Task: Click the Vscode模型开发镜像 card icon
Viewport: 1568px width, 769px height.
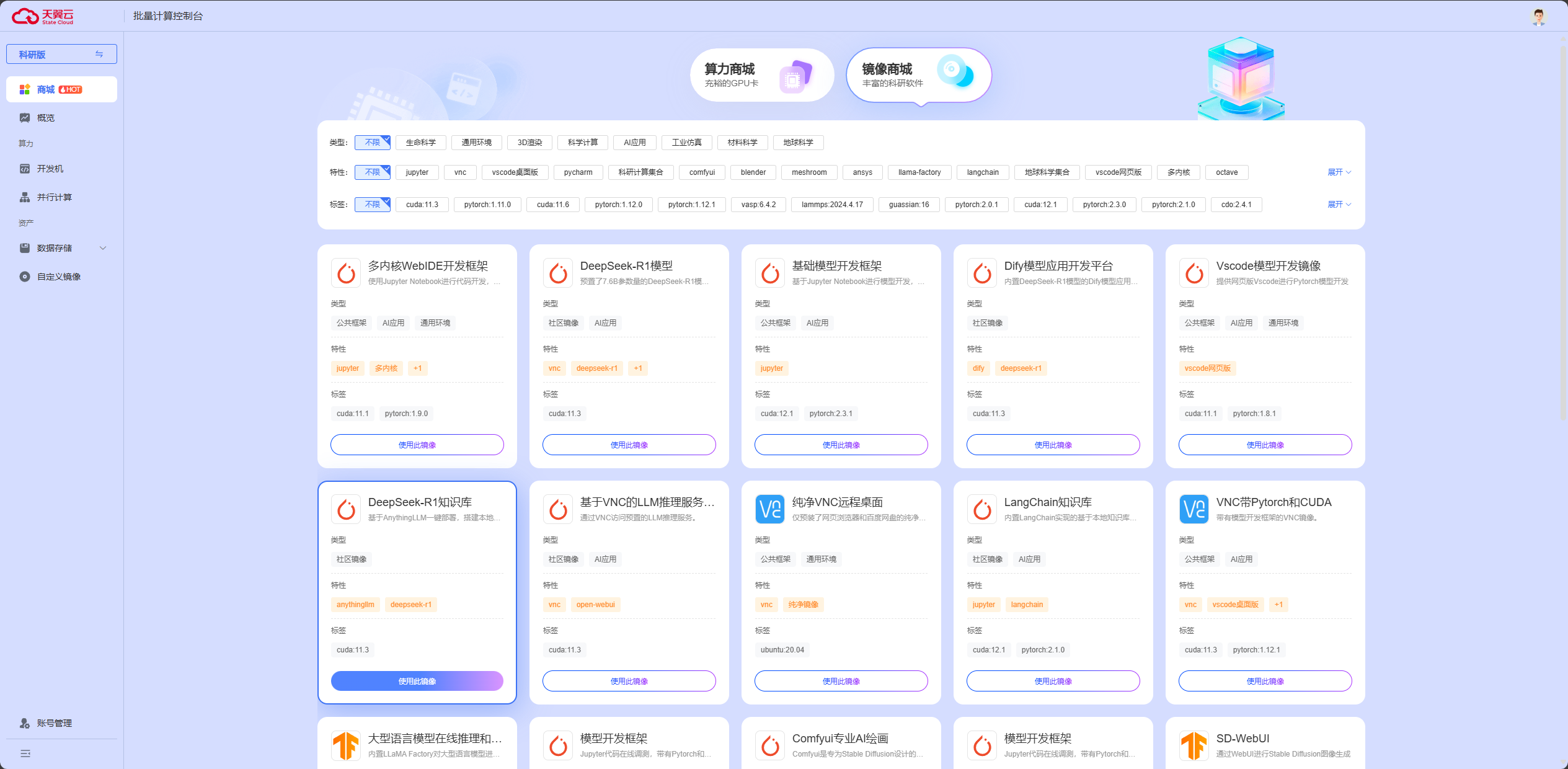Action: point(1194,273)
